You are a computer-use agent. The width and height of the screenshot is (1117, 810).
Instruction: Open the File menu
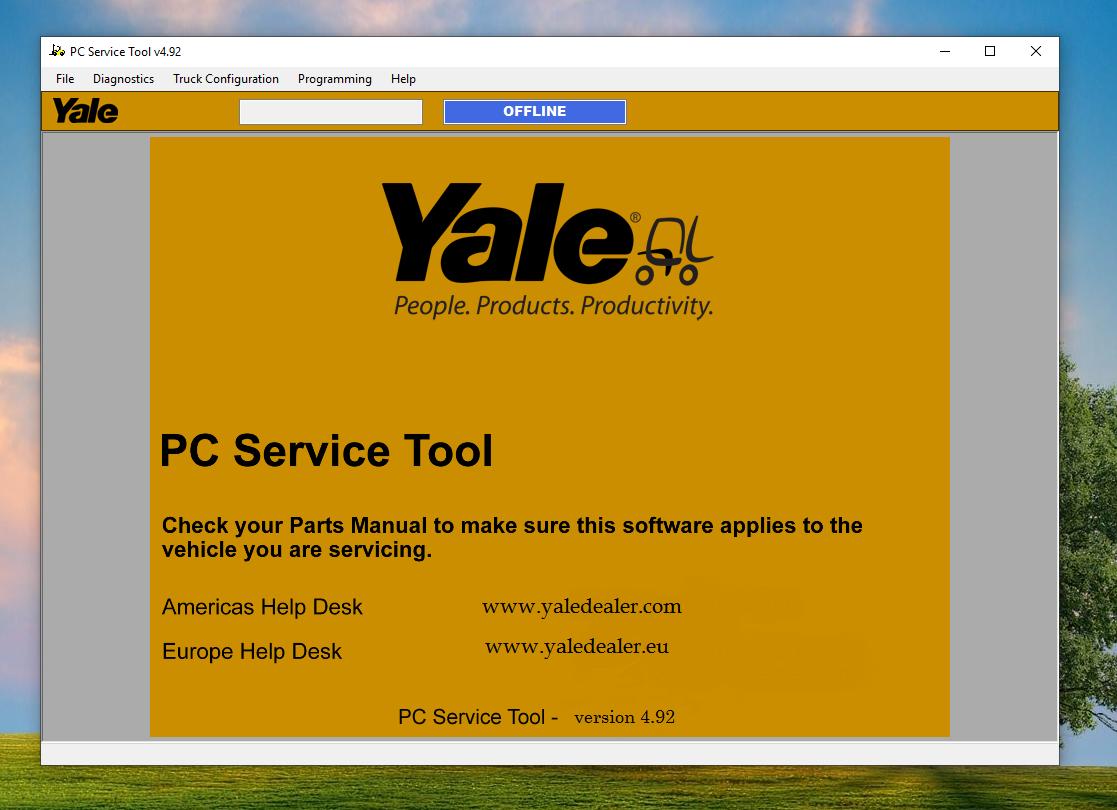65,79
